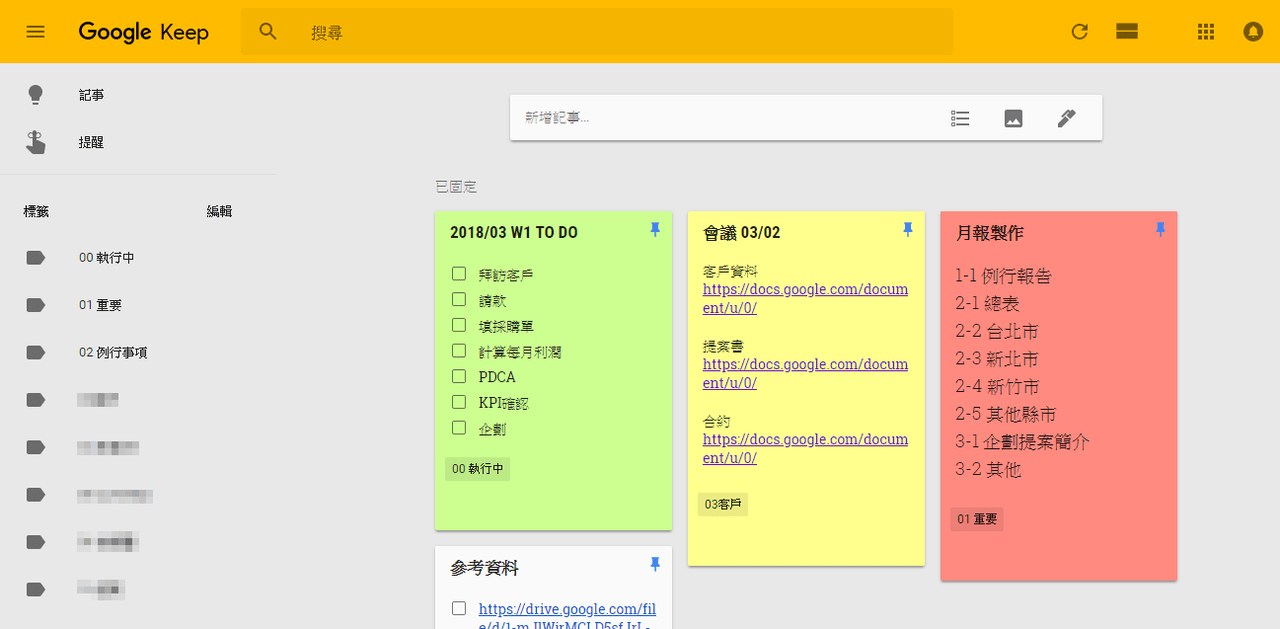Select the Reminders bell sidebar icon
This screenshot has width=1280, height=629.
click(36, 141)
